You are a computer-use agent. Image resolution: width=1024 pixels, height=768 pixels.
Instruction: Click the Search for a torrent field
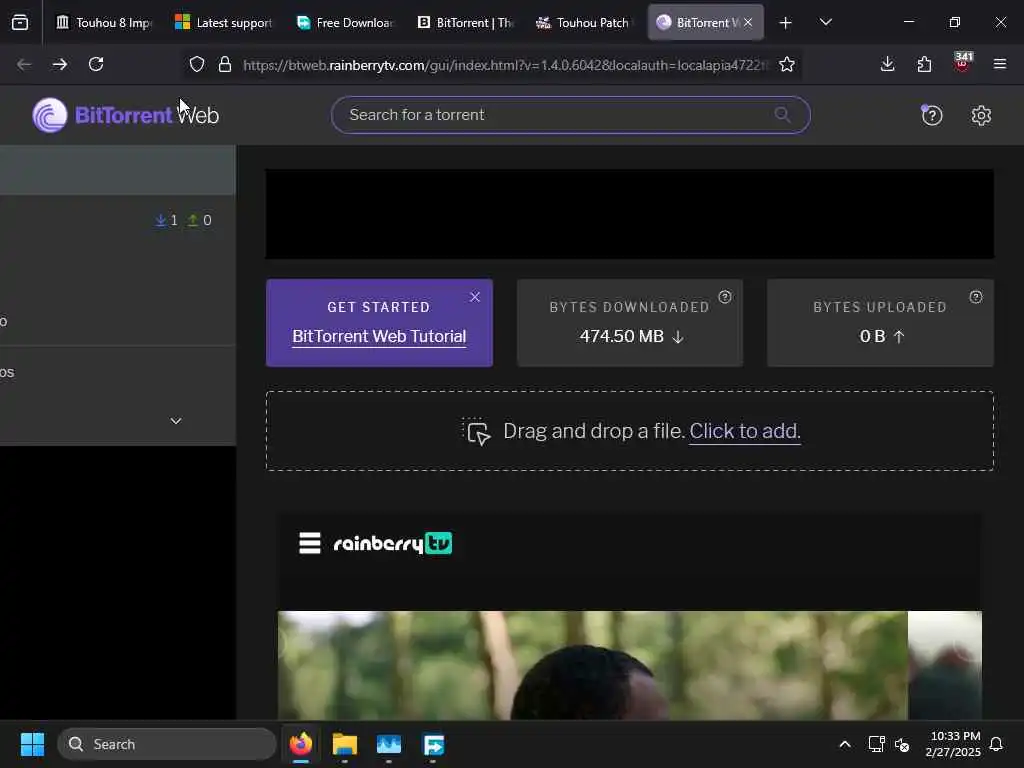click(571, 115)
